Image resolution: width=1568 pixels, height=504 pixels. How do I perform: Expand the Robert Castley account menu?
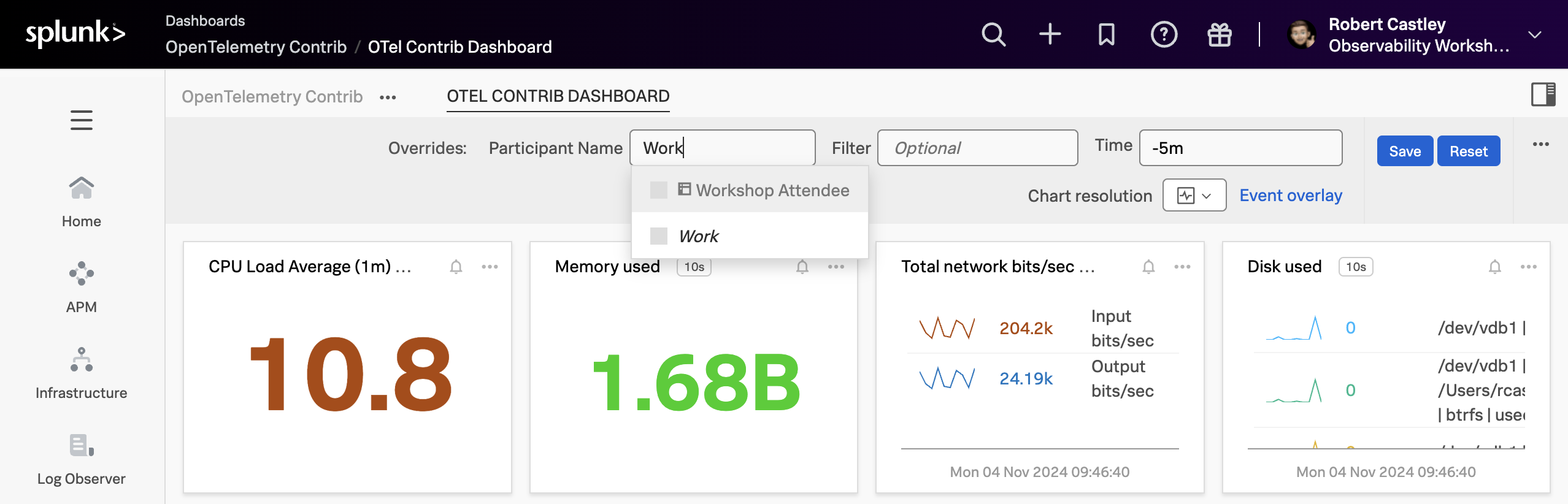tap(1534, 34)
